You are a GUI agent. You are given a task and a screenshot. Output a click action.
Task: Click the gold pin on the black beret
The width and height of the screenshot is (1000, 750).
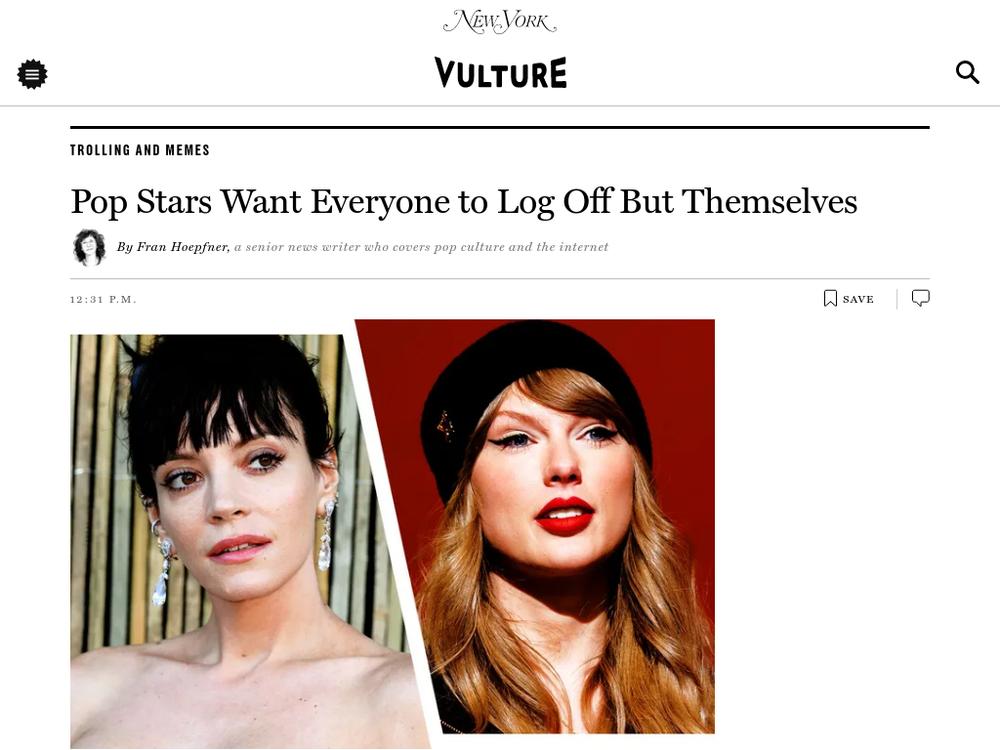click(x=446, y=426)
